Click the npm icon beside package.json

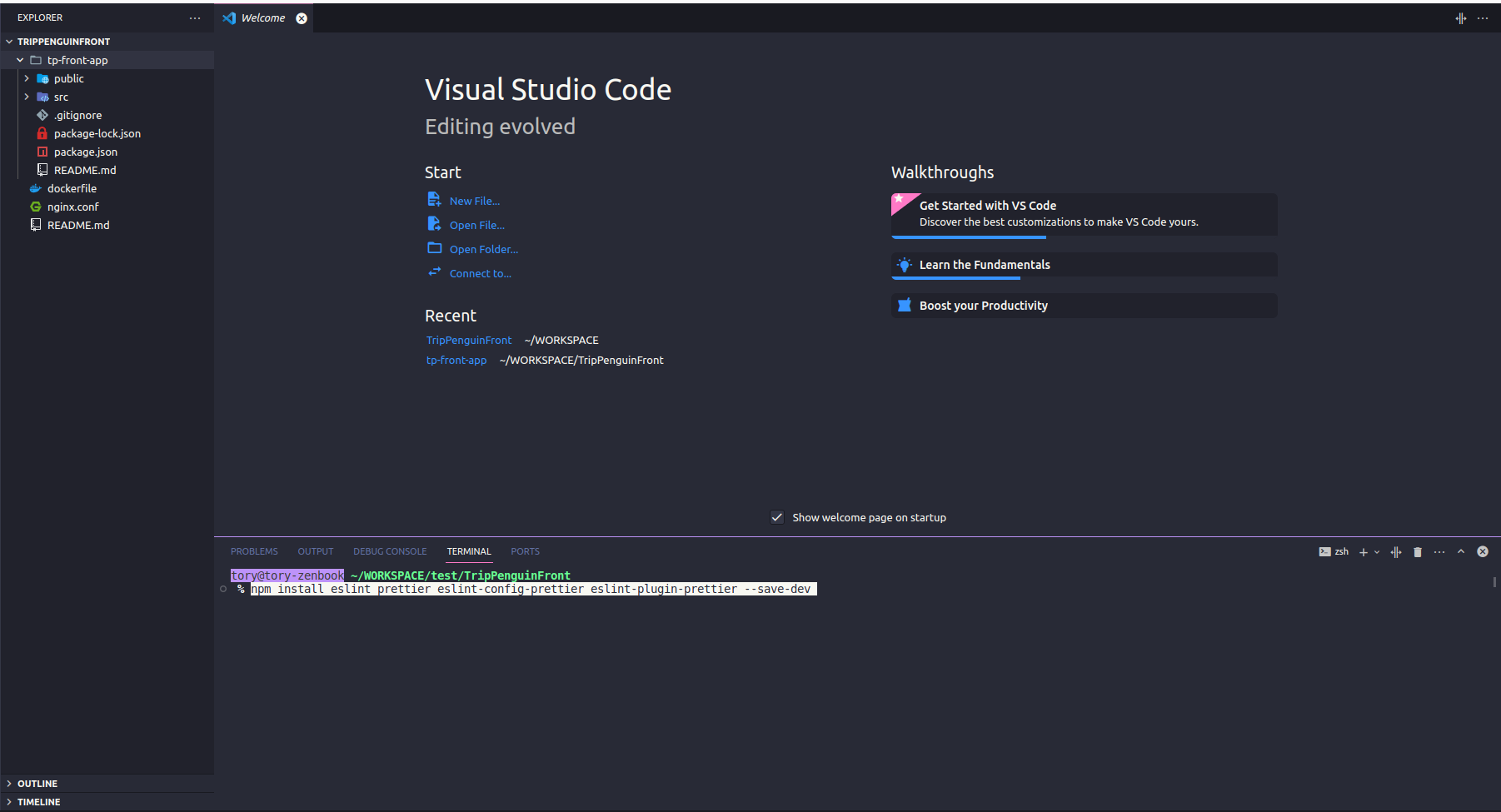coord(42,152)
